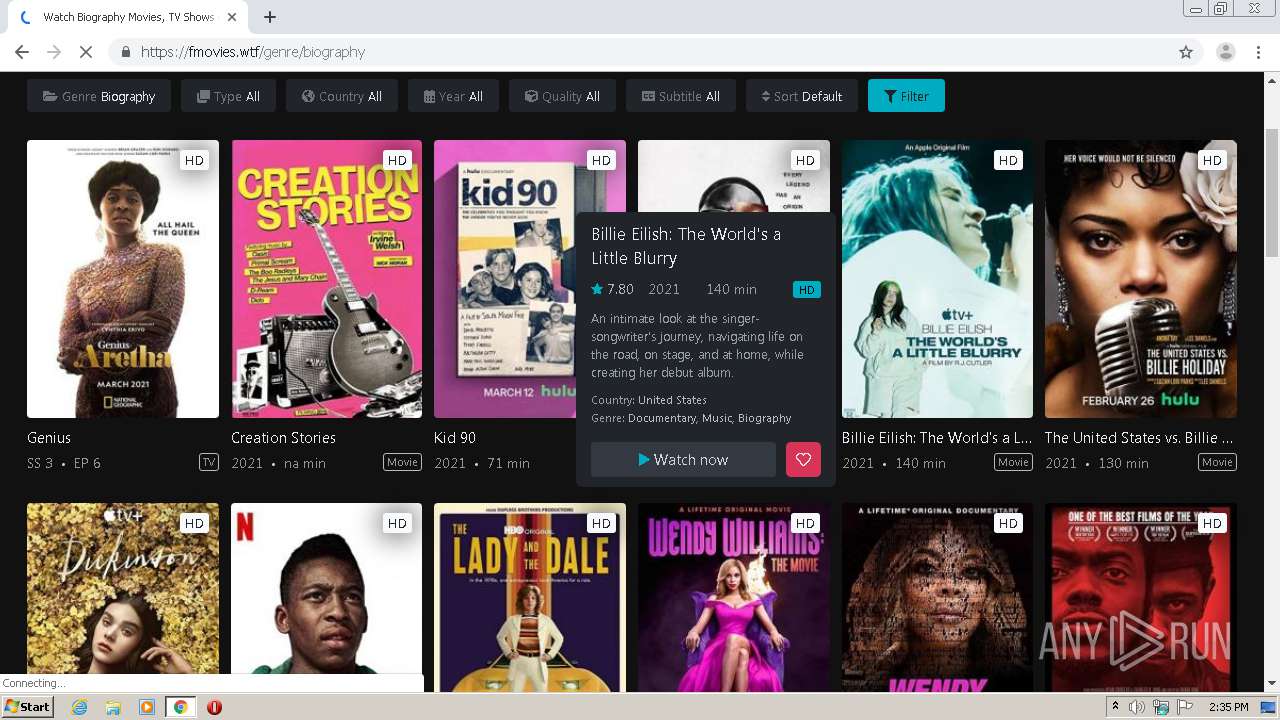This screenshot has height=720, width=1280.
Task: Open red security icon in taskbar
Action: pos(214,707)
